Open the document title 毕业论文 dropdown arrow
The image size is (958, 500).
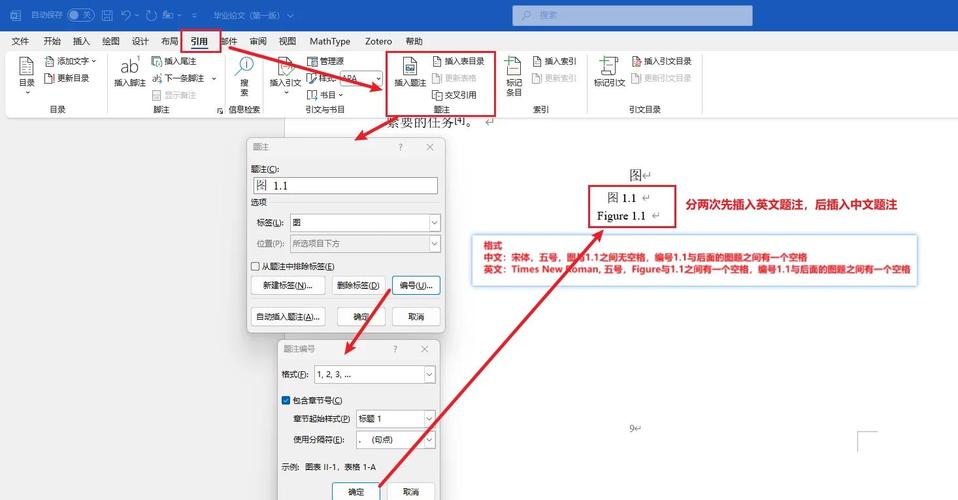[x=290, y=15]
